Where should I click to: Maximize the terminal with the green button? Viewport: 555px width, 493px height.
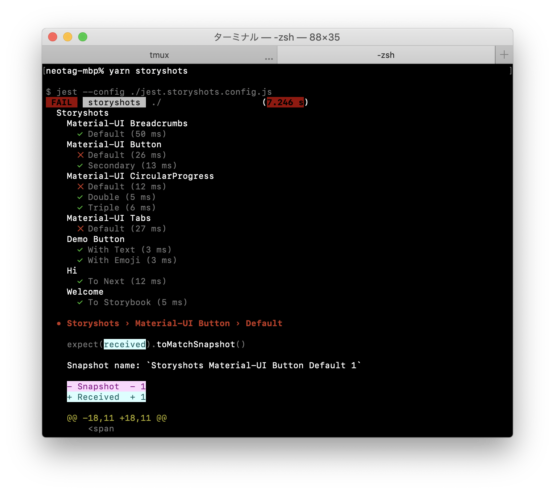[82, 37]
